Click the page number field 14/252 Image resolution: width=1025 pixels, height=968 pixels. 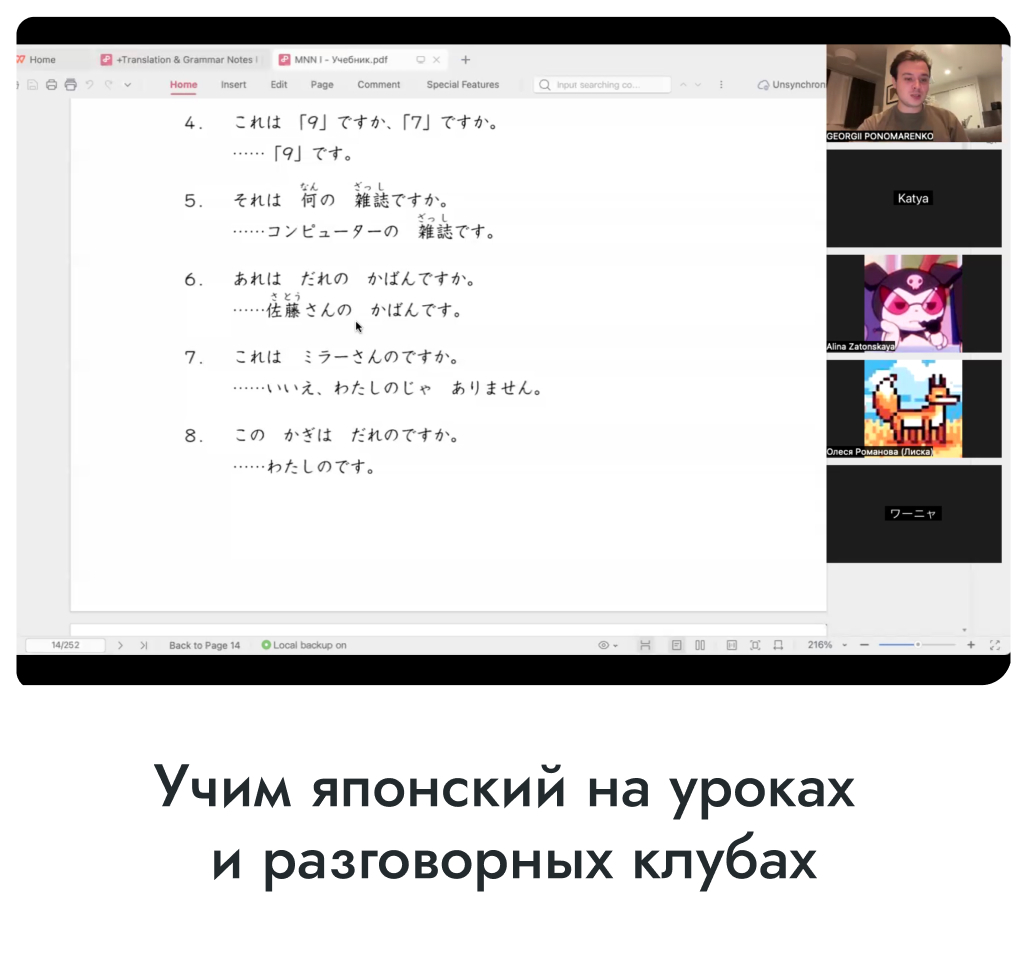pos(65,645)
